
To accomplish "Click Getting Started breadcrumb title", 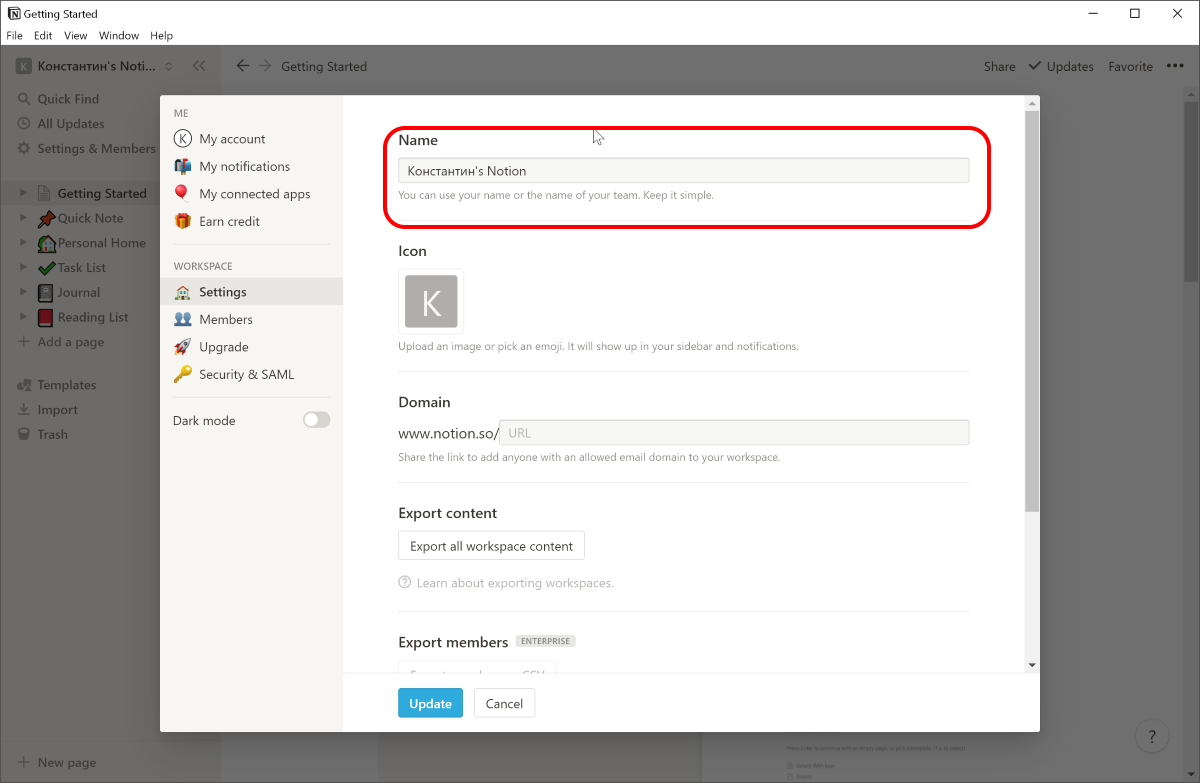I will click(x=324, y=66).
